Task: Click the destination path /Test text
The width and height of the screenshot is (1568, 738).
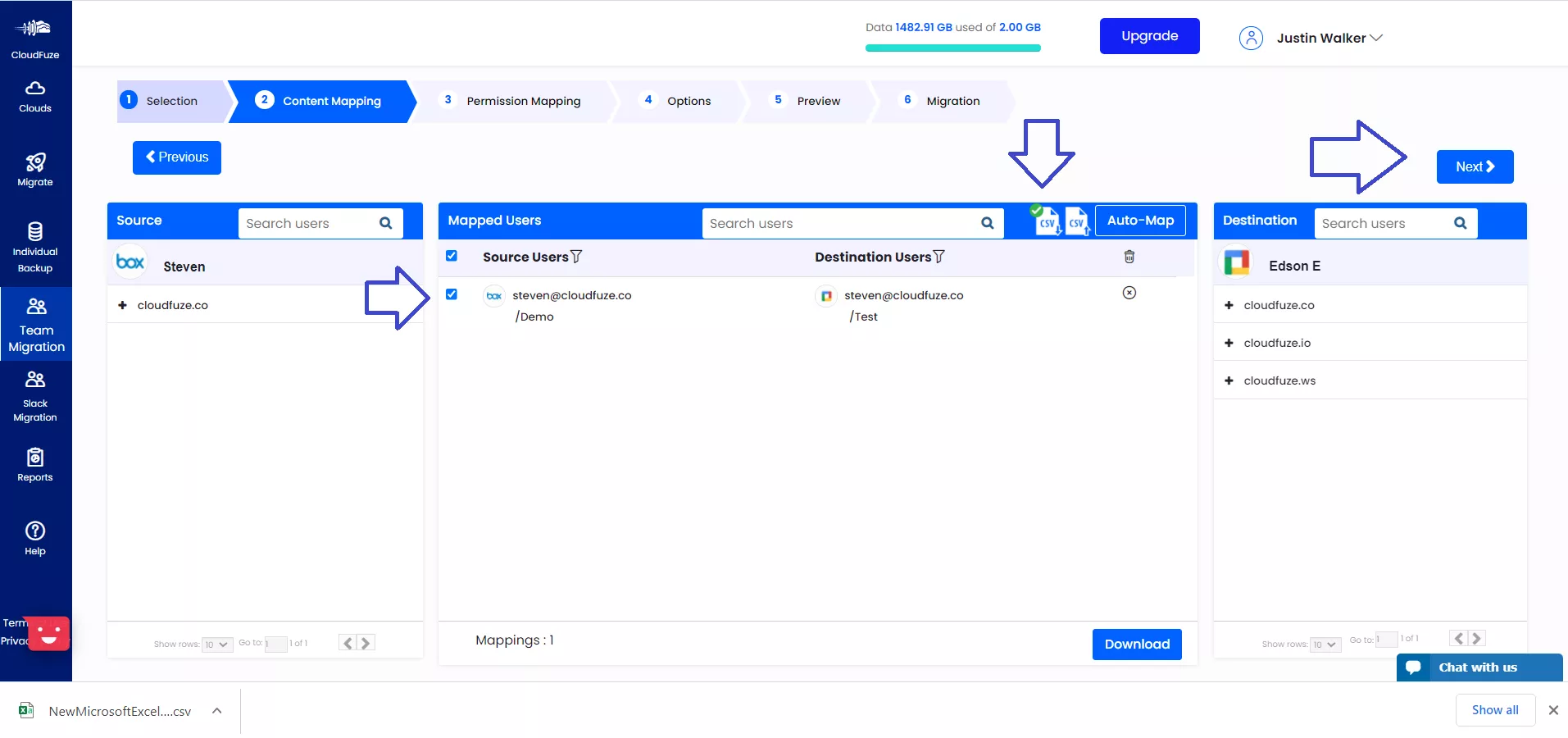Action: coord(863,317)
